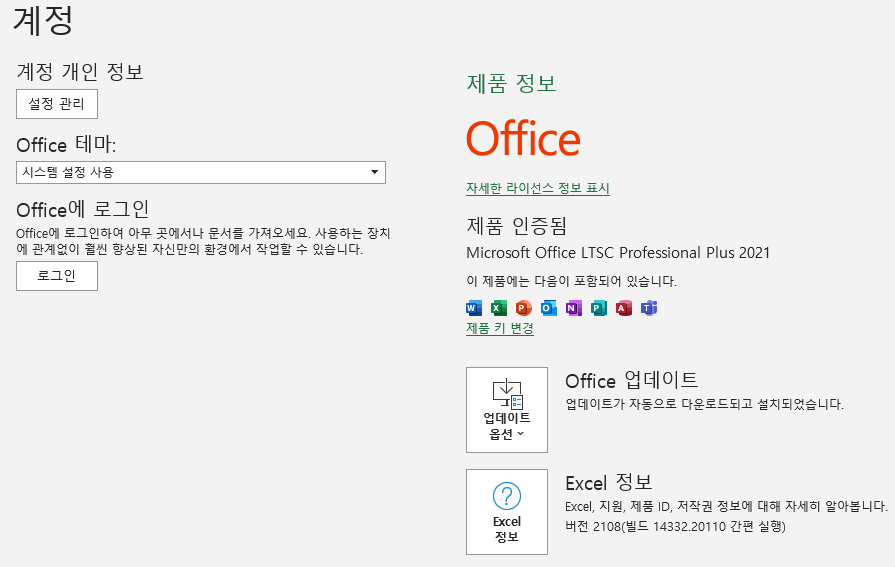Click the Teams app icon
Viewport: 895px width, 567px height.
(x=649, y=308)
